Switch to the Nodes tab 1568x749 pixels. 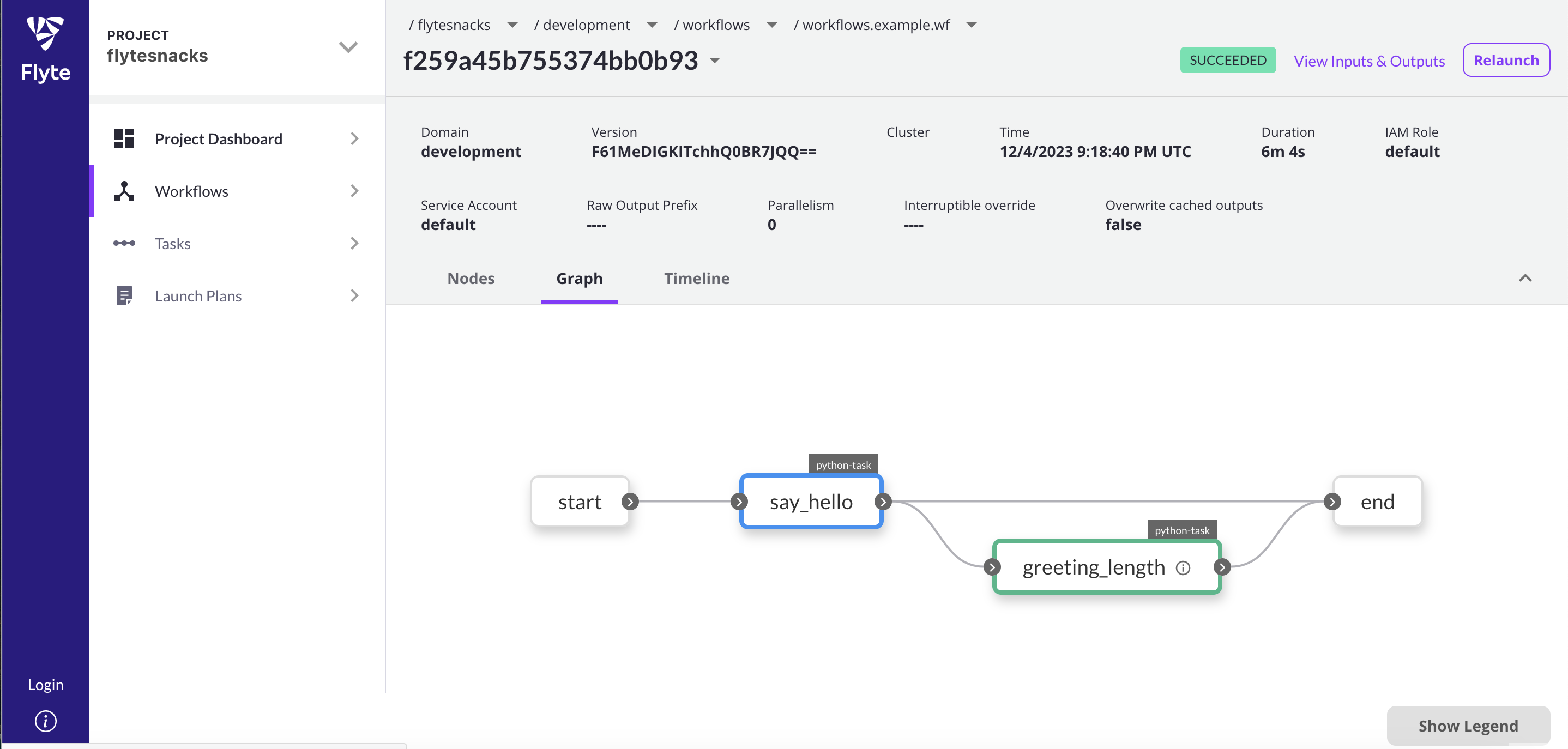[x=471, y=279]
